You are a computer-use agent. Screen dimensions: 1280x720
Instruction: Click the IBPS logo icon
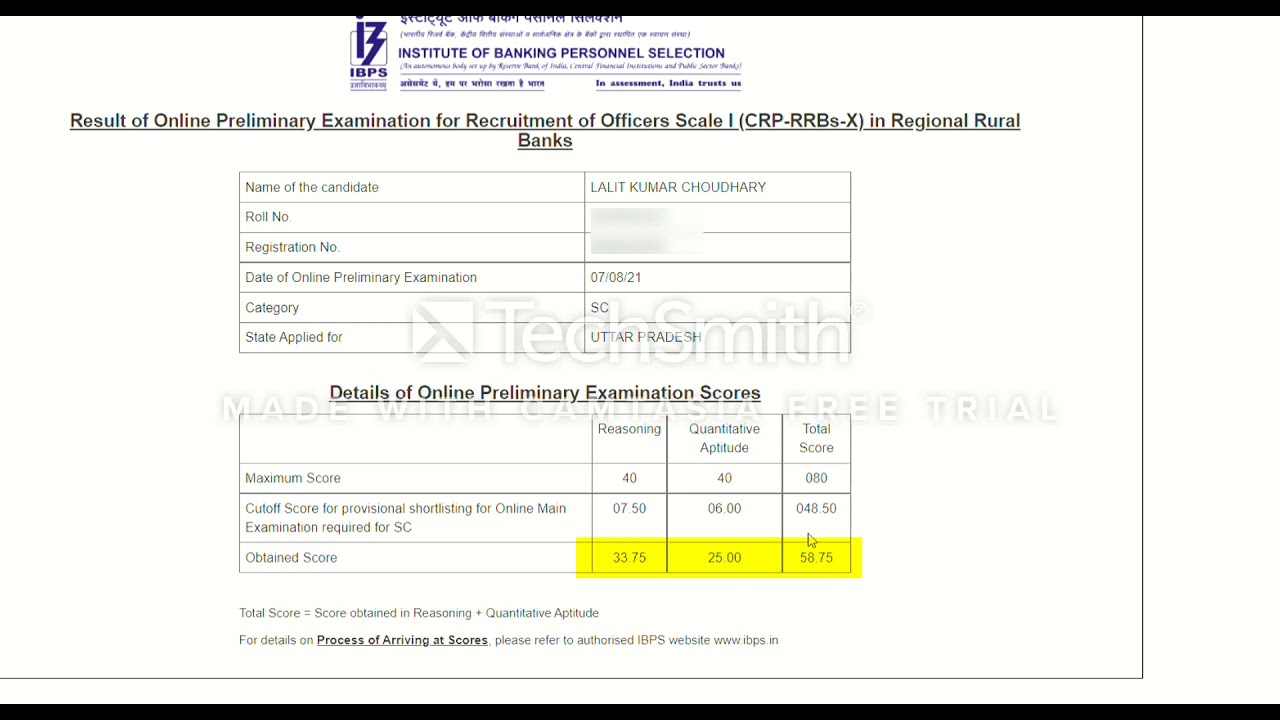pos(368,53)
